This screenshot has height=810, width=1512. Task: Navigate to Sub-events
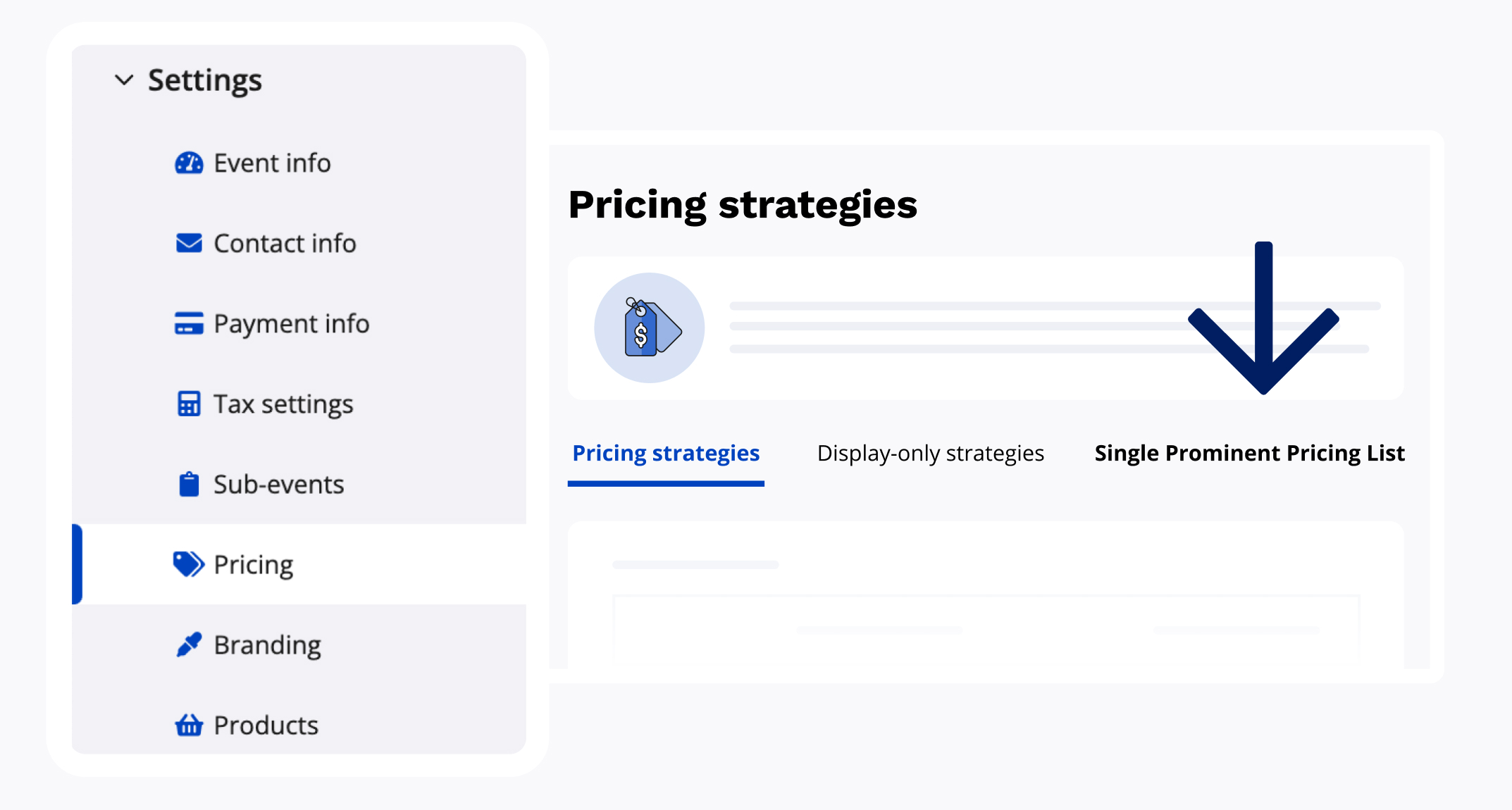tap(278, 485)
